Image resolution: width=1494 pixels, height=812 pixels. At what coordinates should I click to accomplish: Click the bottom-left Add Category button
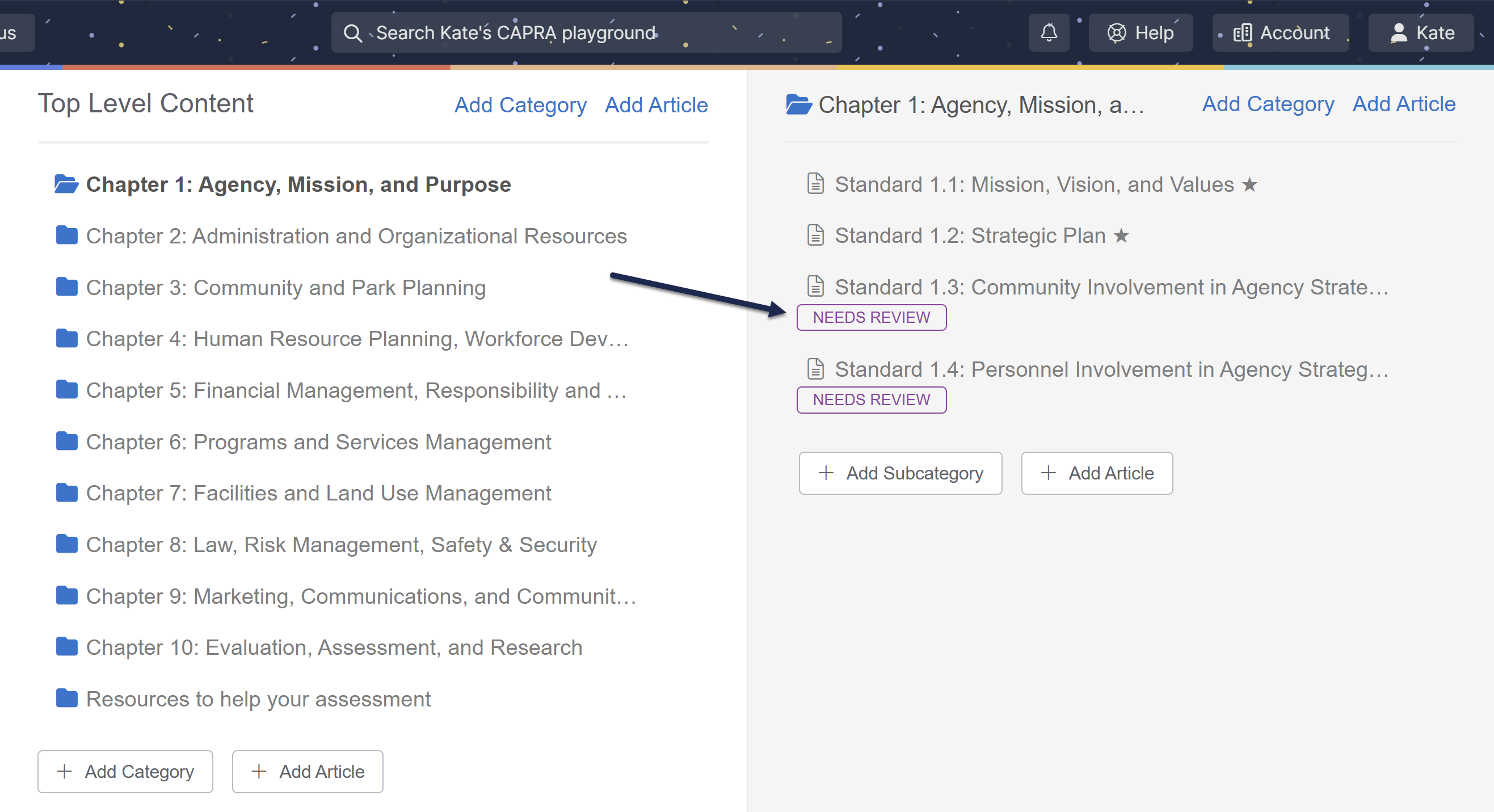pyautogui.click(x=125, y=771)
